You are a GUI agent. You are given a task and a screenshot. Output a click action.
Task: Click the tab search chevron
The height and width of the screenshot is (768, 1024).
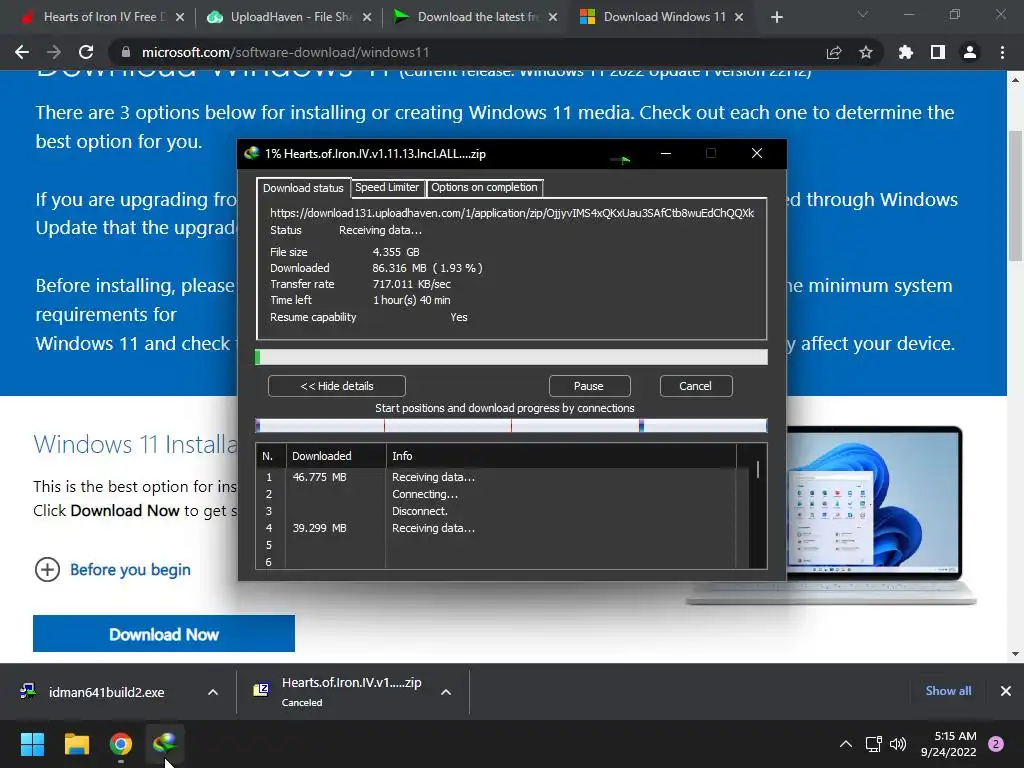(863, 14)
